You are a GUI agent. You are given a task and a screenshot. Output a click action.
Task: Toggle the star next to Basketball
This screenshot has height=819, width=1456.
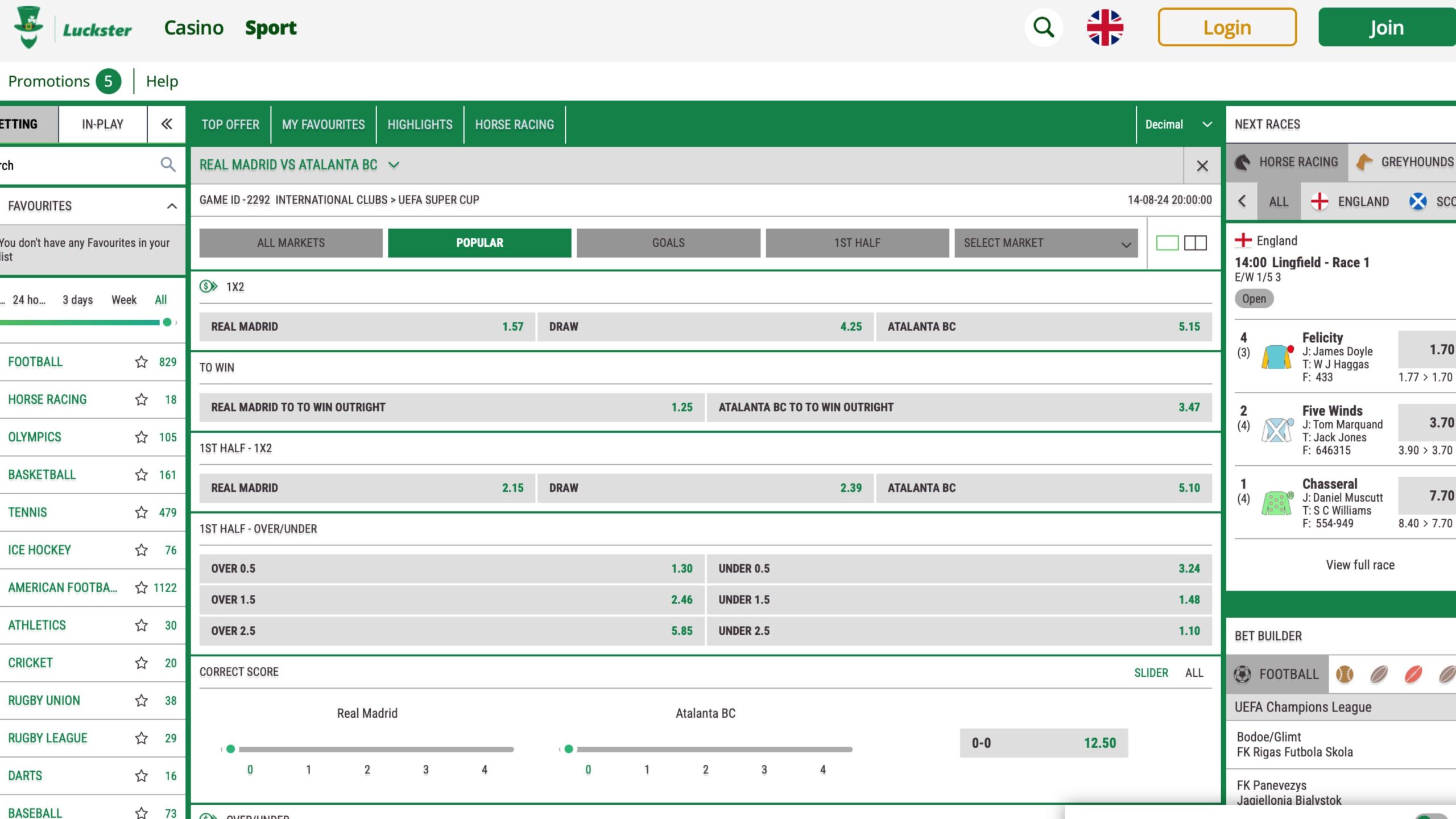(141, 474)
